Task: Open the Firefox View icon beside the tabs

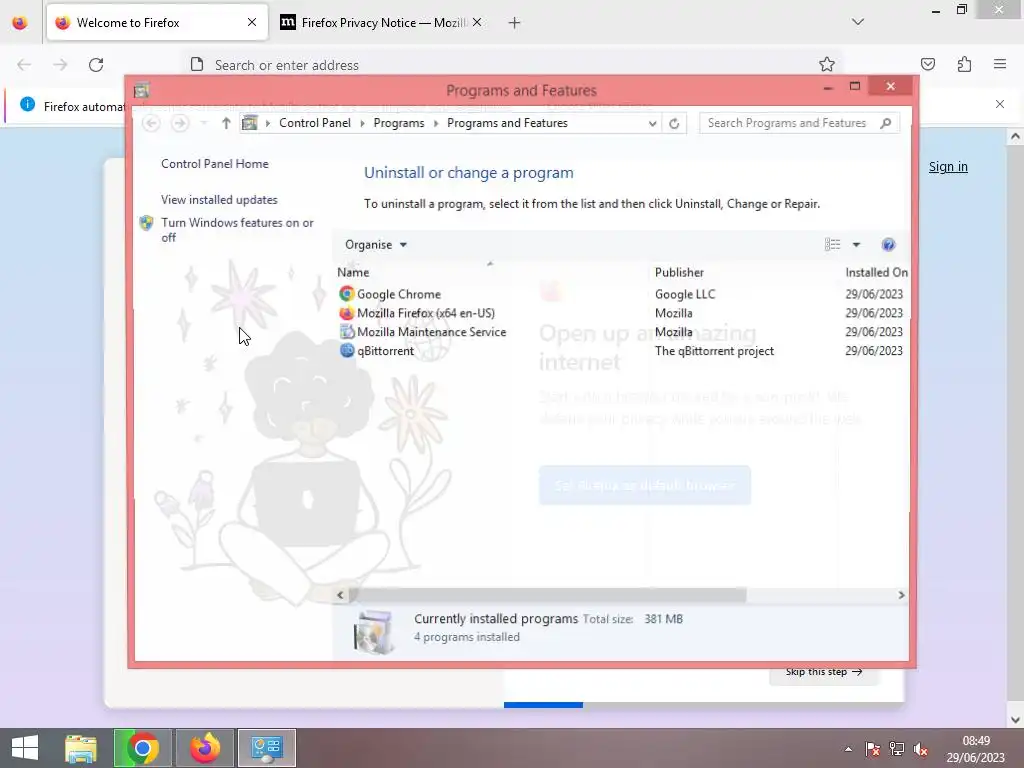Action: pyautogui.click(x=20, y=23)
